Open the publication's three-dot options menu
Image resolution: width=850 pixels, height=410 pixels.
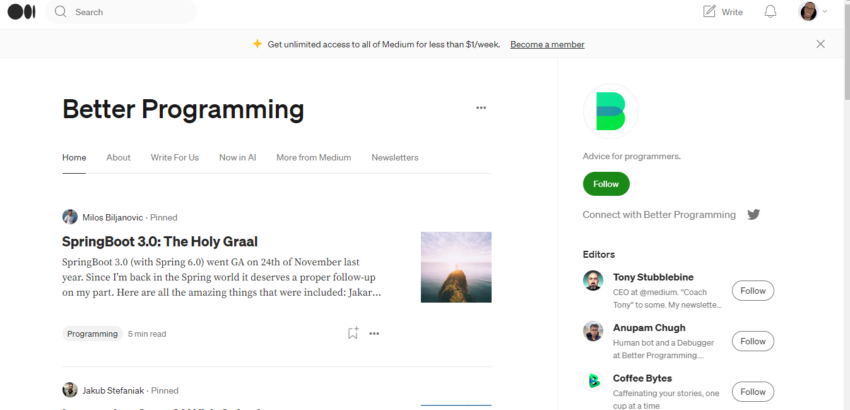pos(481,108)
